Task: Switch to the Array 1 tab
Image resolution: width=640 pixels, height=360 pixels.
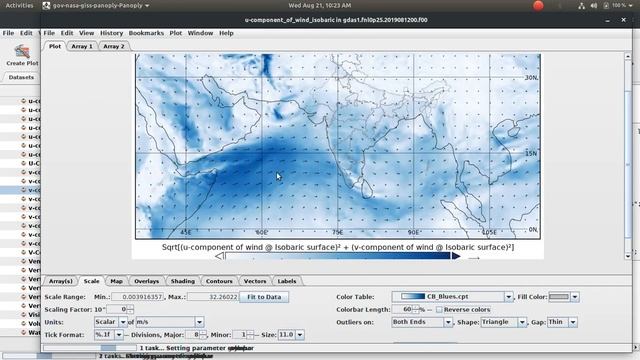Action: 82,46
